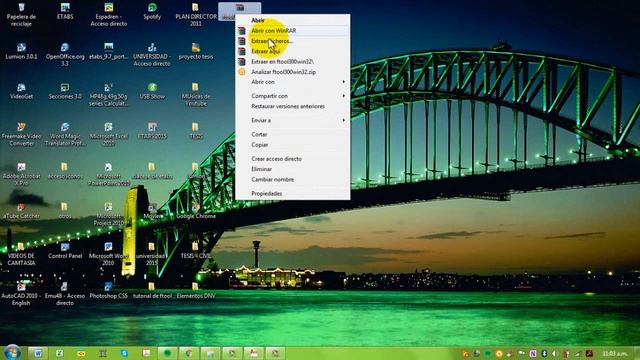This screenshot has width=640, height=360.
Task: Select the Microsoft PowerPoint desktop icon
Action: 109,174
